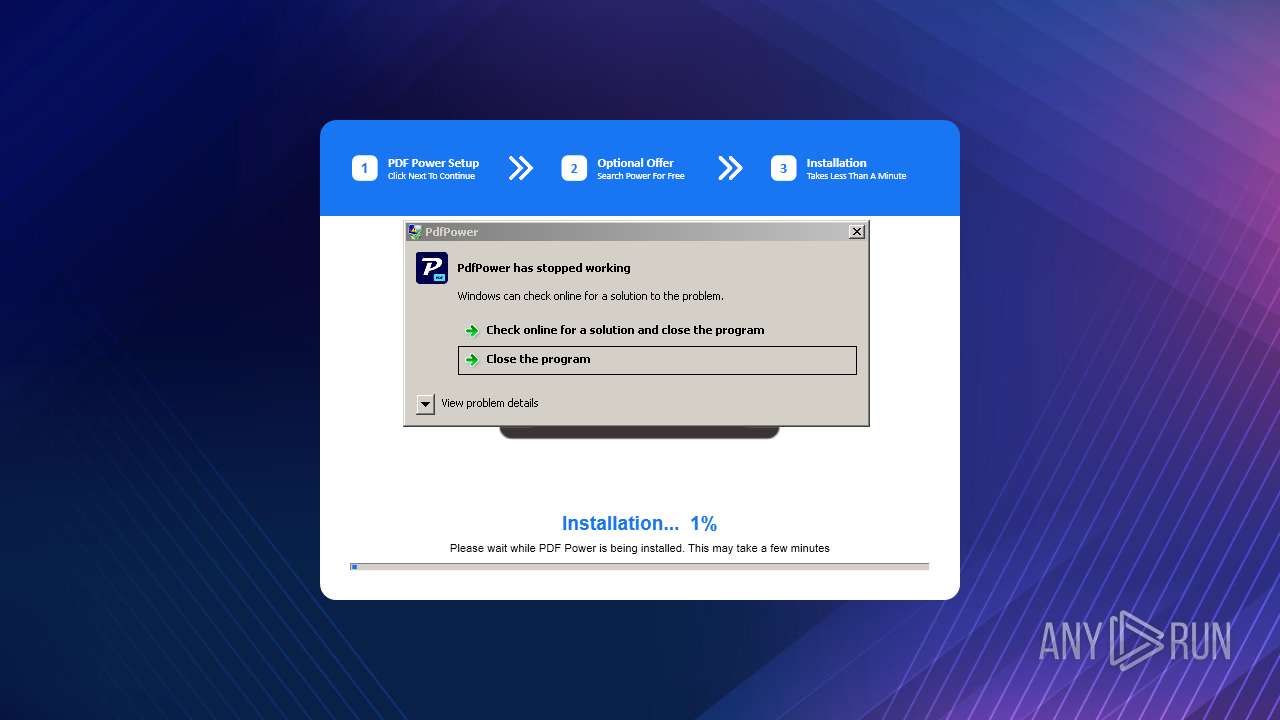
Task: Click 'Windows can check online' message text
Action: point(590,296)
